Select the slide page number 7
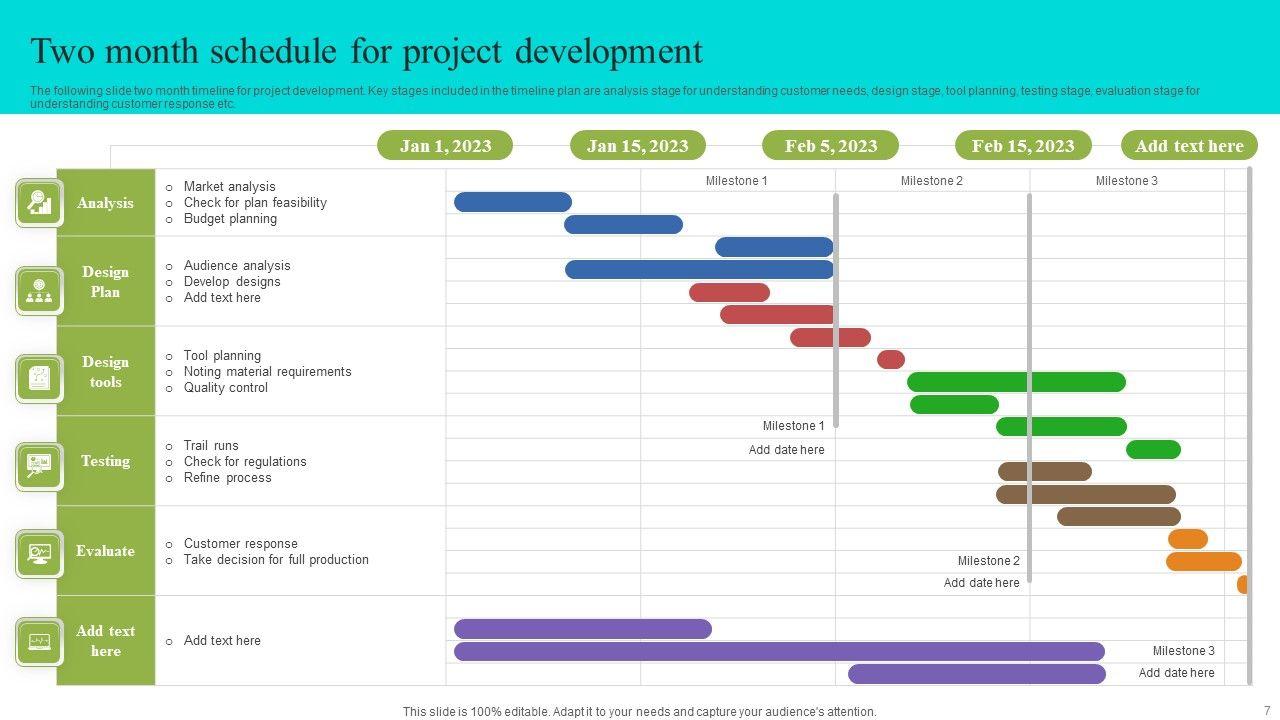 1267,711
